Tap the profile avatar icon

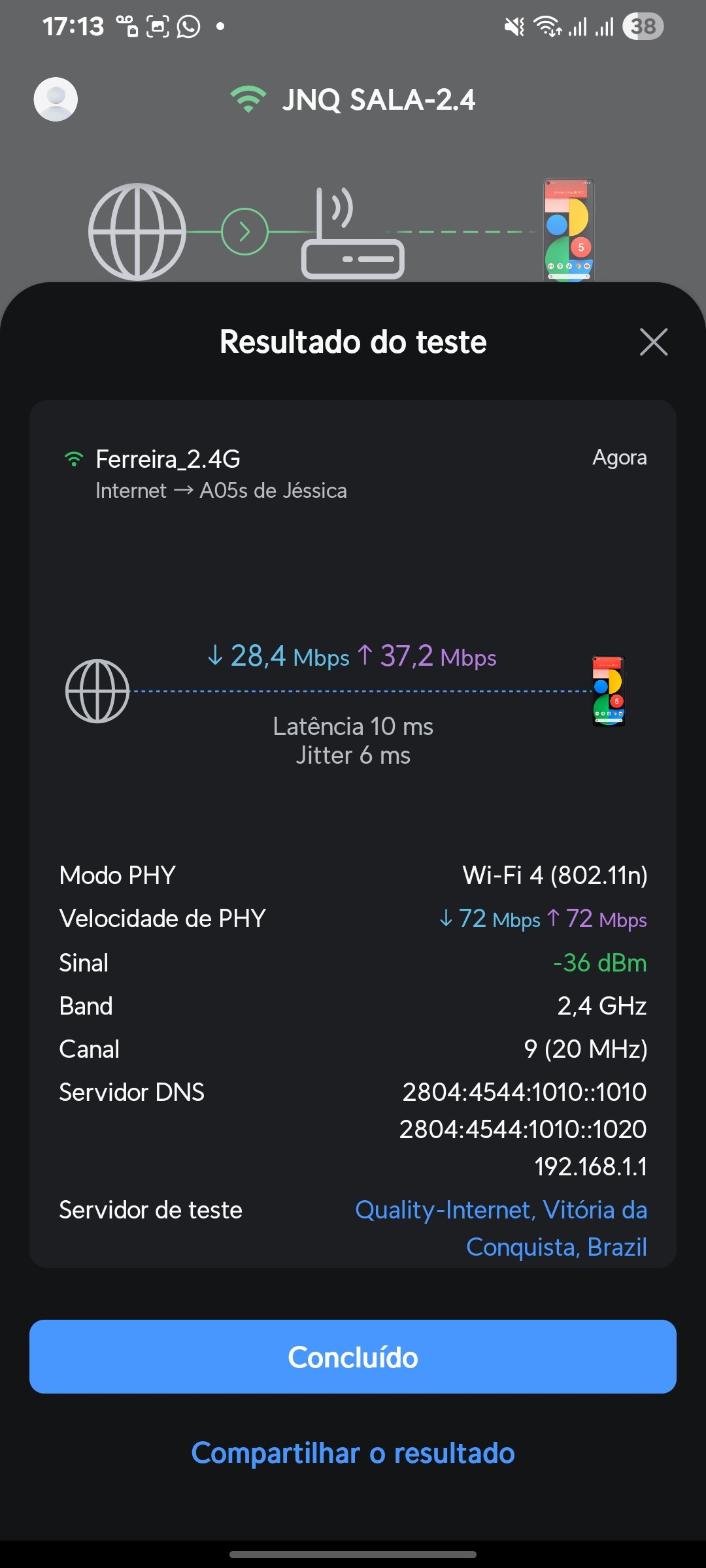pos(56,99)
